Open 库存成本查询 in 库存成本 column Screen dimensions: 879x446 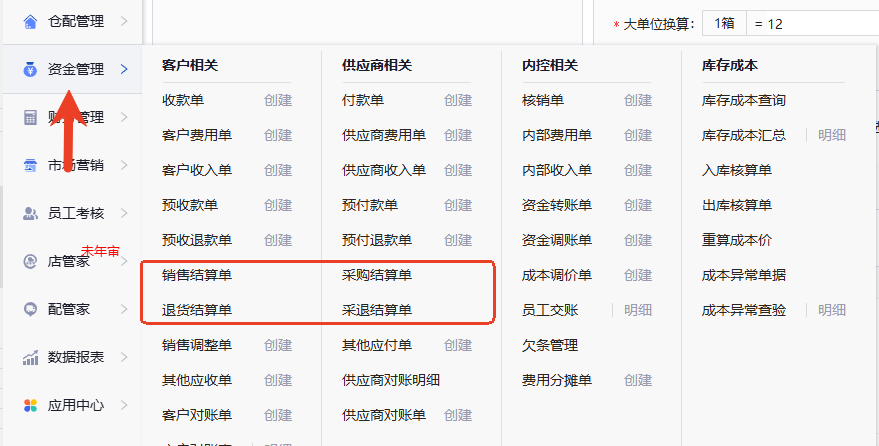click(x=744, y=100)
